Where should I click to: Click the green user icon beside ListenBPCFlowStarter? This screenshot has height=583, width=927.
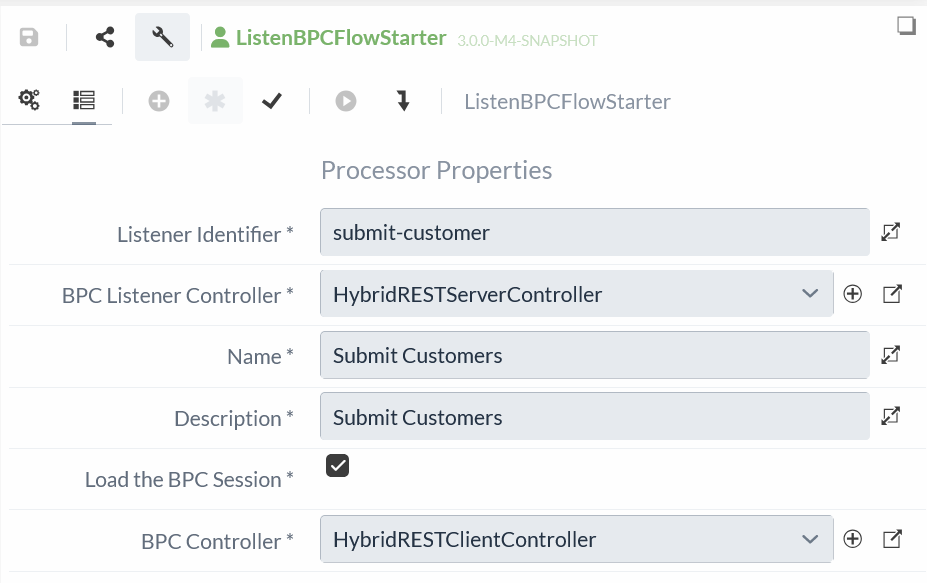tap(220, 37)
